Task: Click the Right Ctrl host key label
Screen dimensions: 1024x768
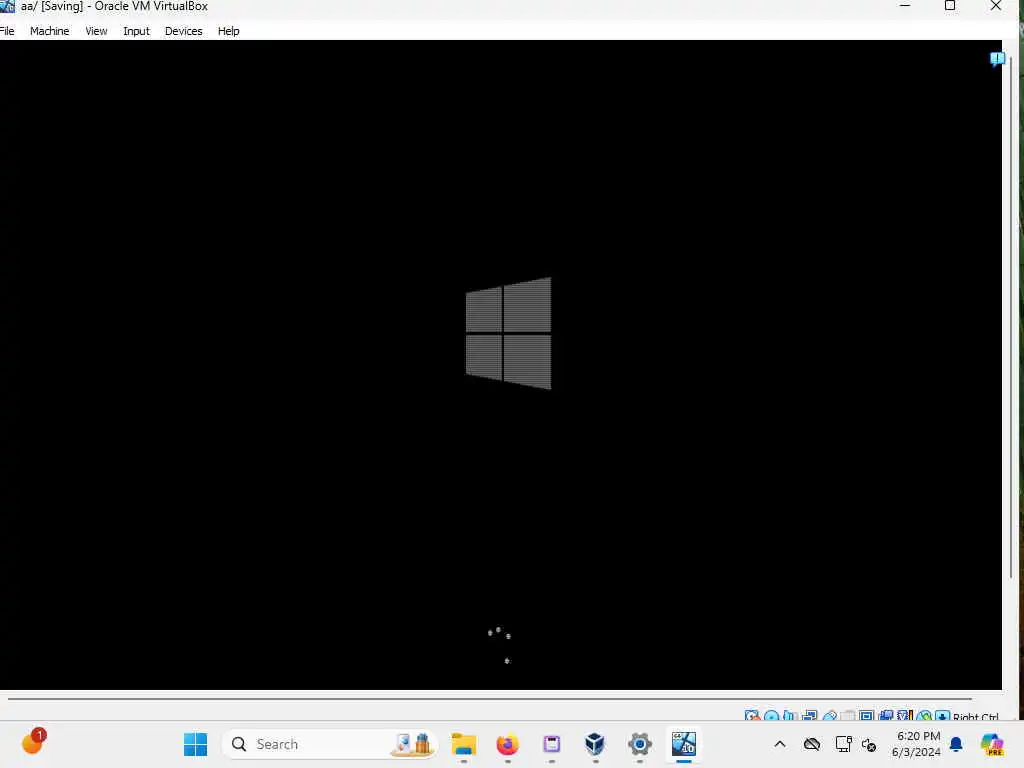Action: click(976, 716)
